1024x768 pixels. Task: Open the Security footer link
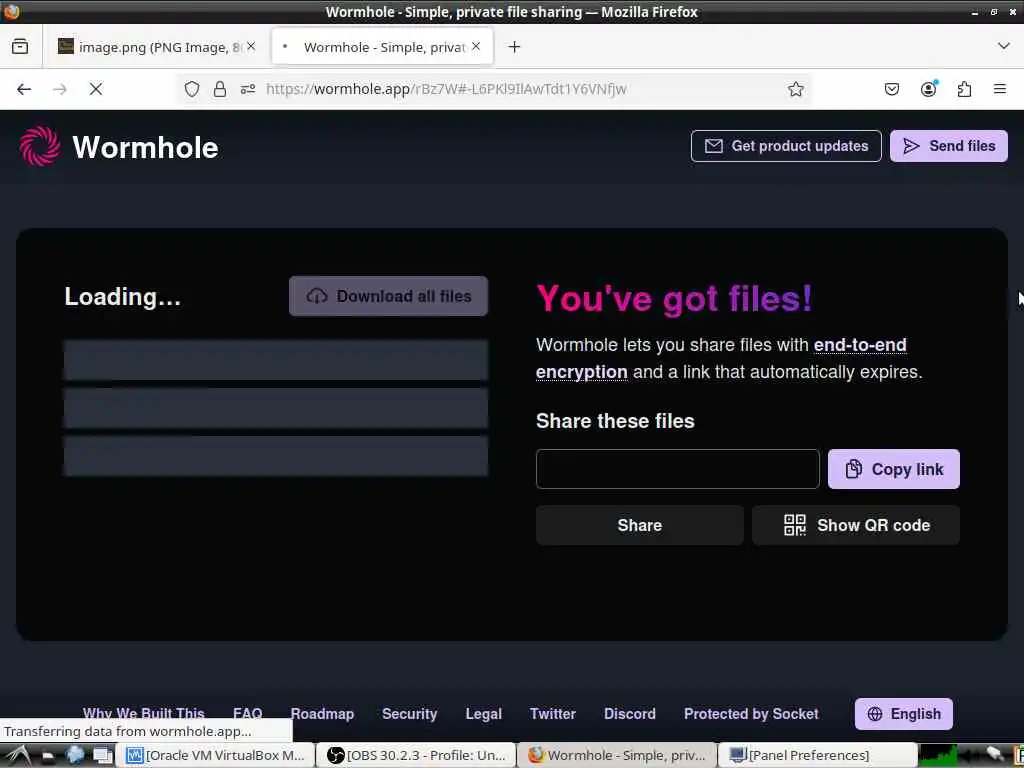(x=409, y=714)
